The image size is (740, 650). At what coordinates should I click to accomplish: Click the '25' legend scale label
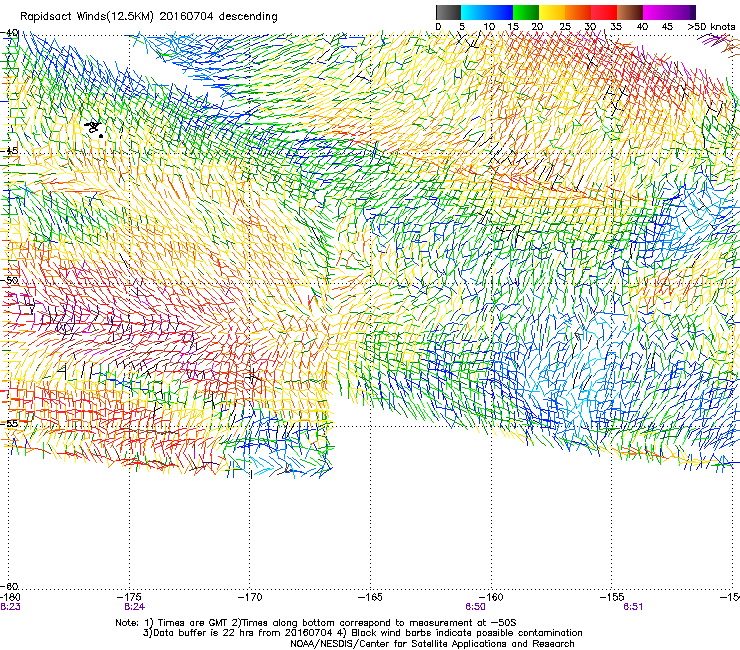tap(565, 27)
